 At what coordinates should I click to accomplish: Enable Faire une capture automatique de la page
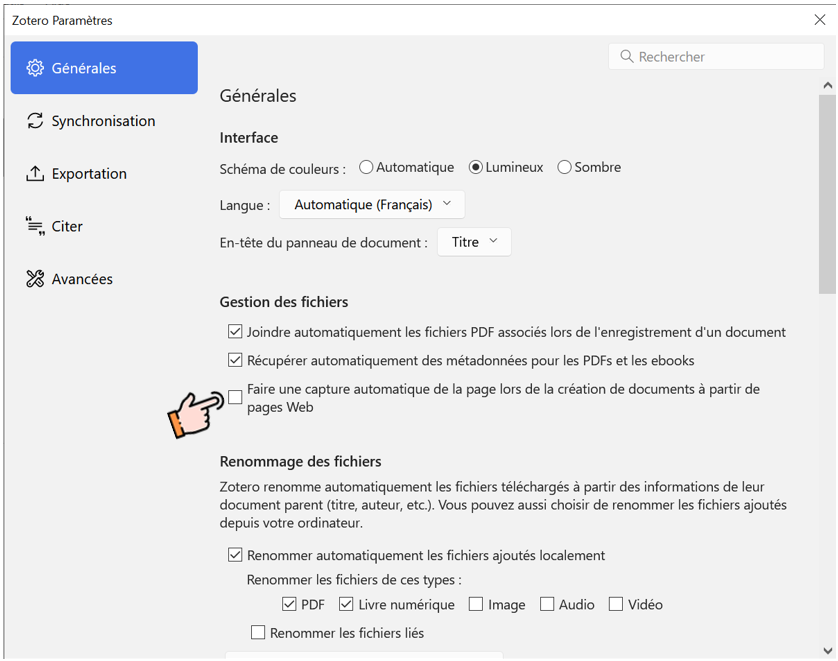[x=235, y=397]
